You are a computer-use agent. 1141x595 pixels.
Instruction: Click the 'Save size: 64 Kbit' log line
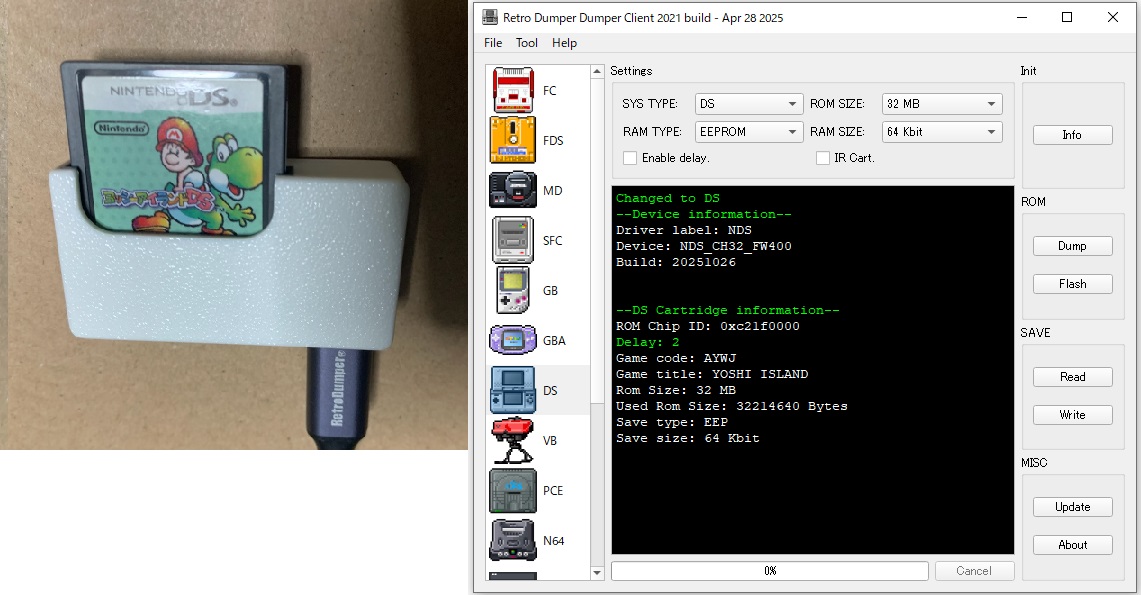(688, 438)
